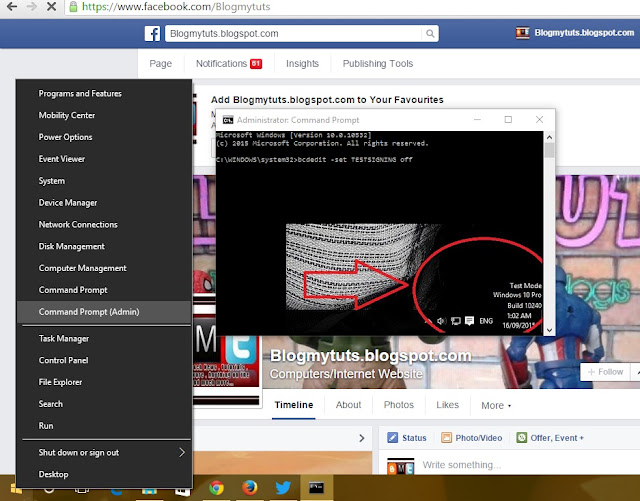Click the page profile picture in header

(522, 33)
